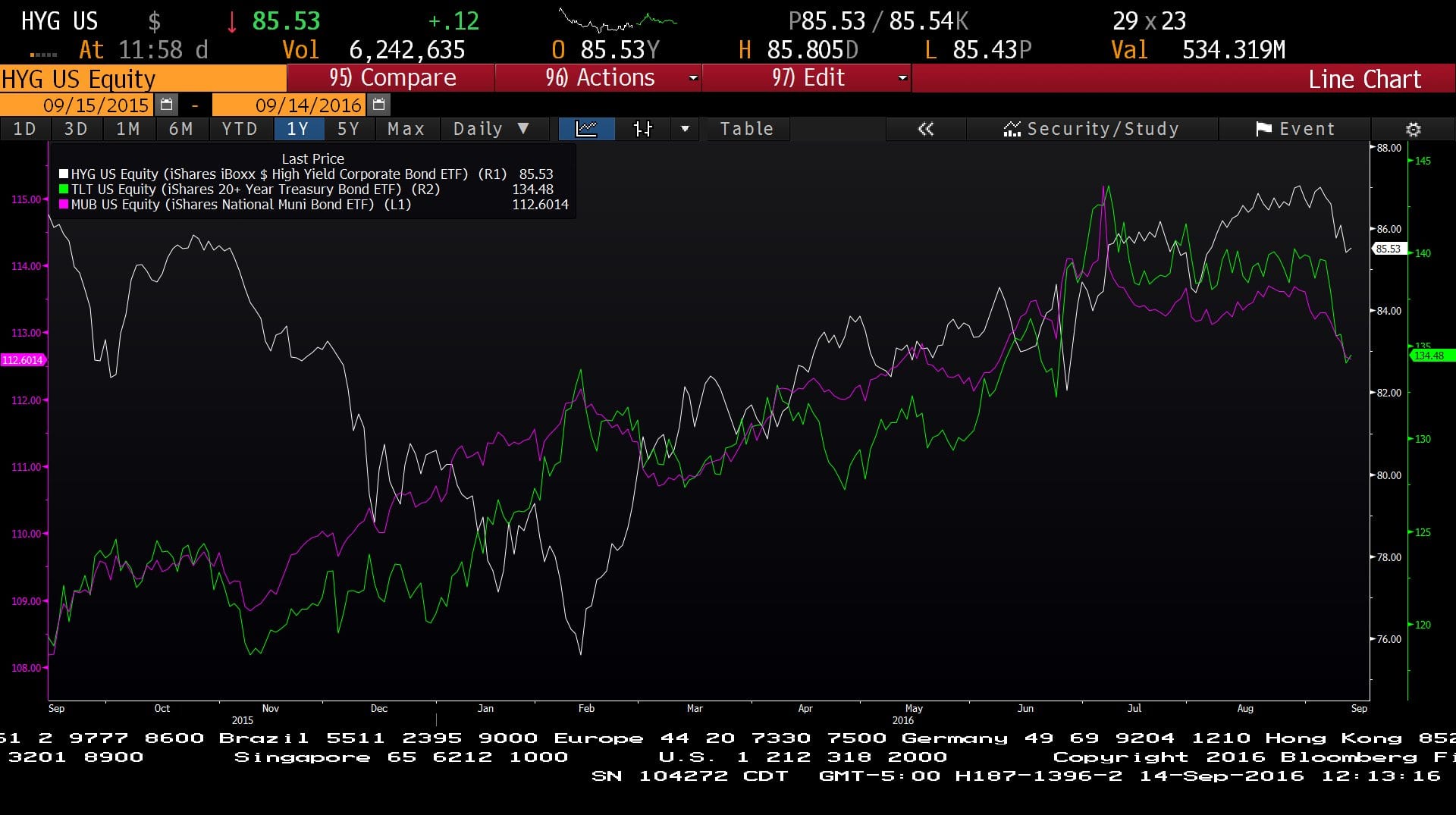Click the HYG US ticker header
The image size is (1456, 815).
click(59, 20)
